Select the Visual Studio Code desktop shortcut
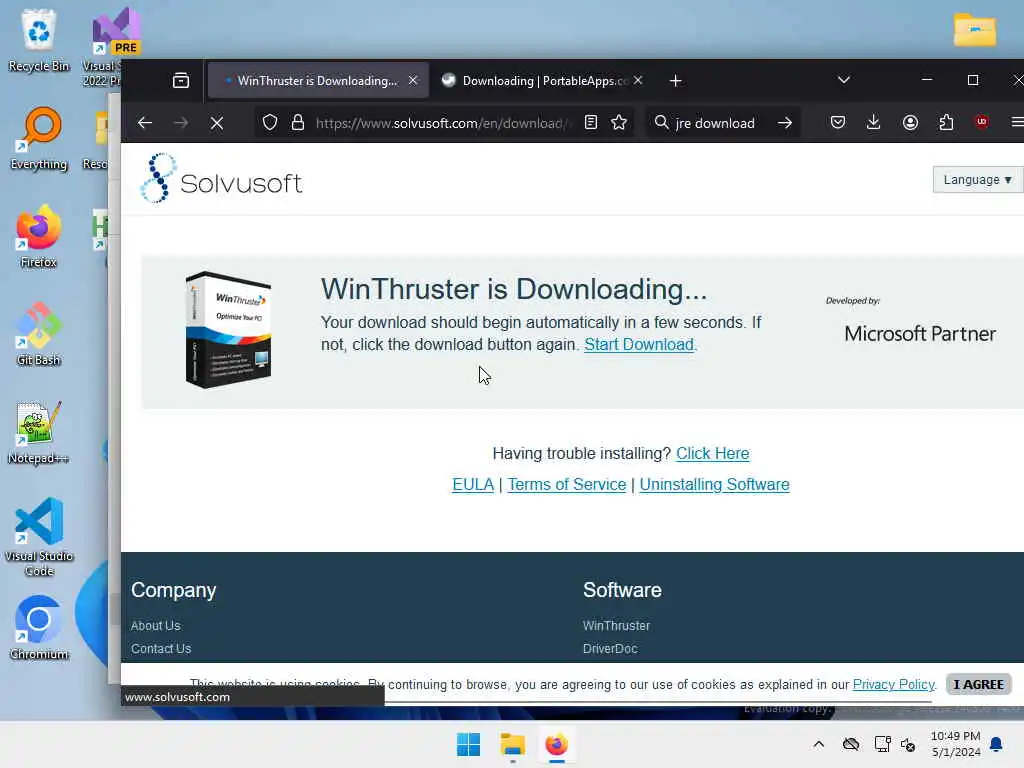 tap(39, 537)
